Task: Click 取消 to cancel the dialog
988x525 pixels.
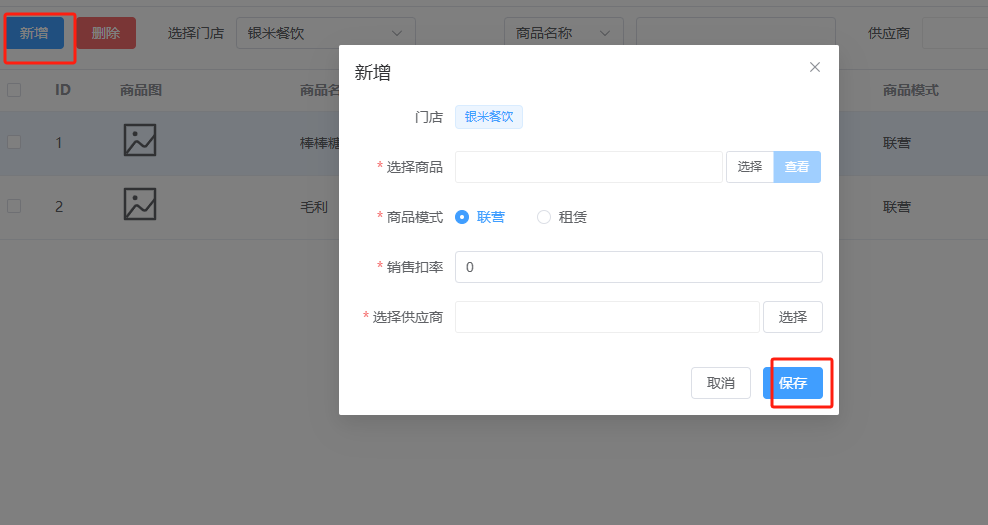Action: pos(720,383)
